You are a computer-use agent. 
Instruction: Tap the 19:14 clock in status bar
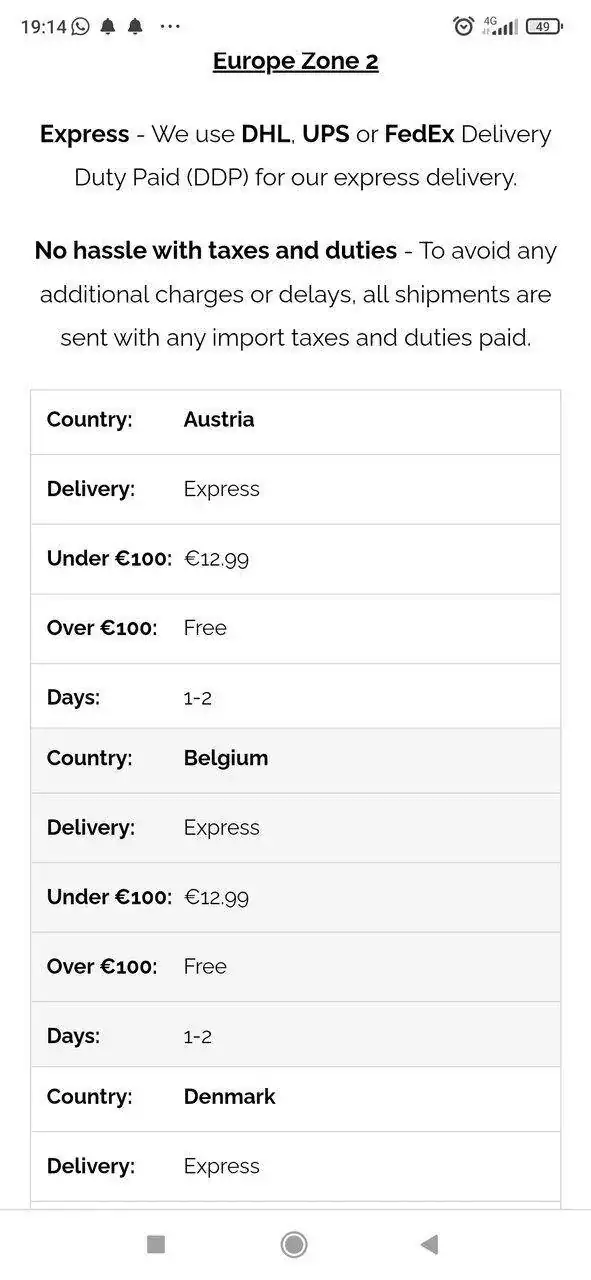tap(43, 27)
